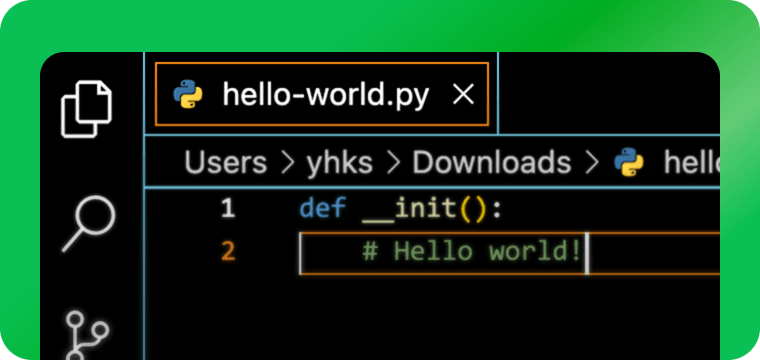Screen dimensions: 760x360
Task: Open the Source Control branch icon
Action: coord(87,335)
